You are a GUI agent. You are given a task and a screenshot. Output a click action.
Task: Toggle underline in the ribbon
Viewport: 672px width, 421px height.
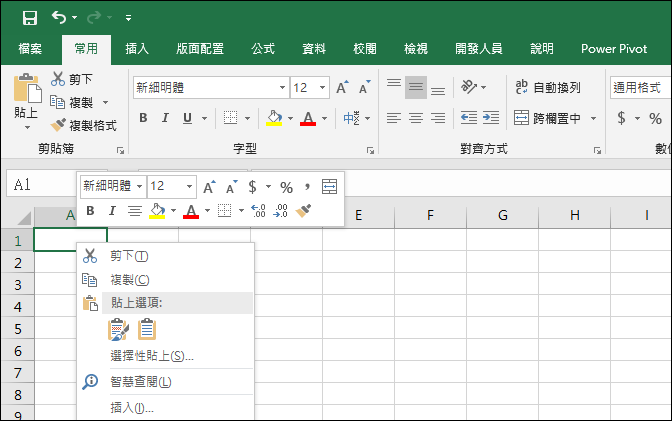187,117
